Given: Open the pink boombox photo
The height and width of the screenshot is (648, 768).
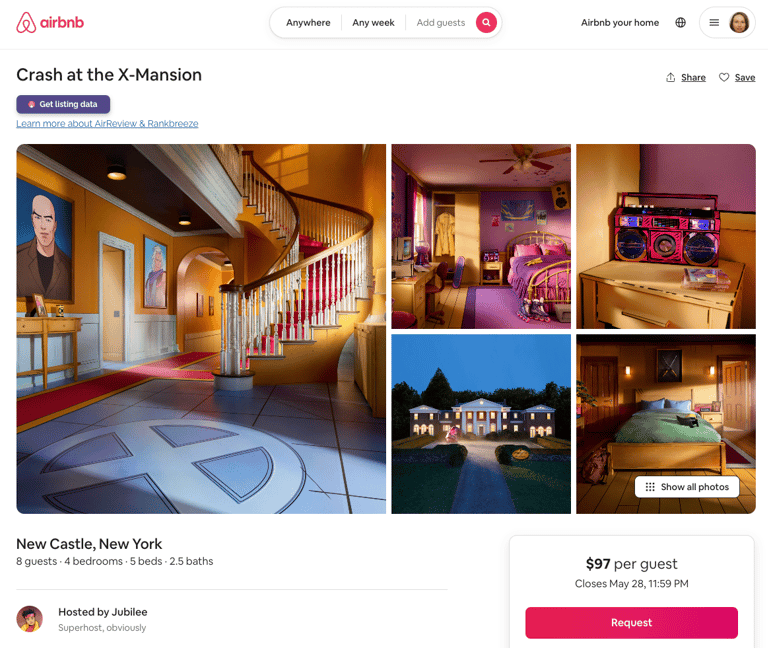Looking at the screenshot, I should (666, 236).
